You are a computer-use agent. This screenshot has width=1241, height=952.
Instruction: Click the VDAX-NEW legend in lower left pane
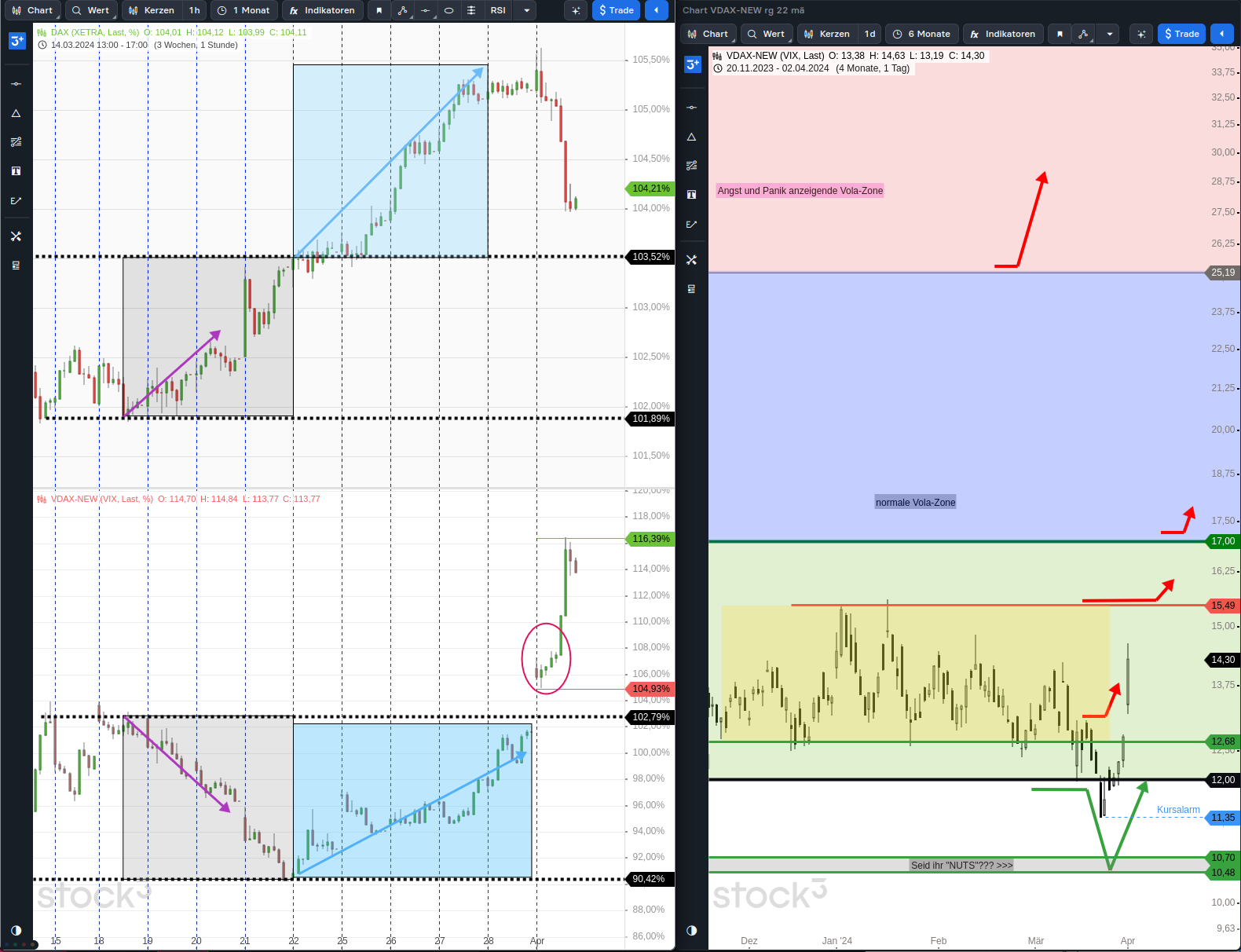pos(102,499)
